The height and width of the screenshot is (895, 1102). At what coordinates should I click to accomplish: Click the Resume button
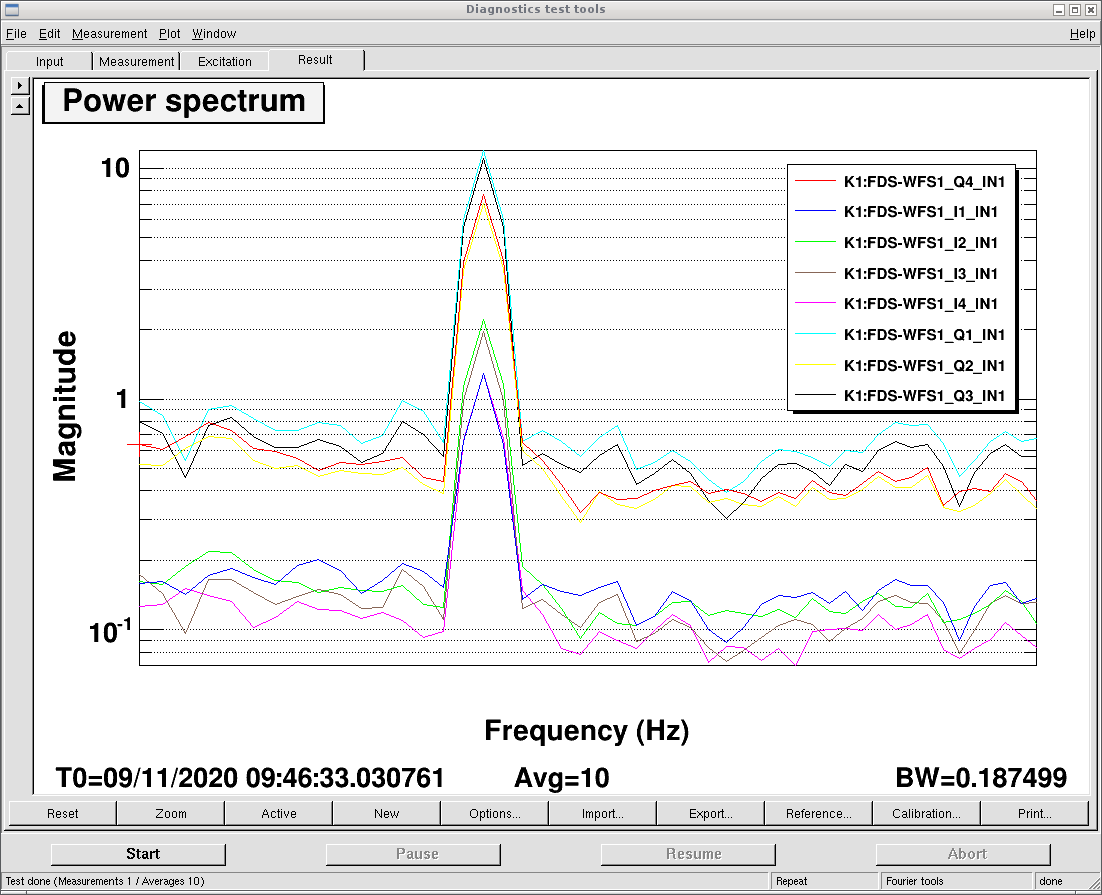tap(688, 854)
